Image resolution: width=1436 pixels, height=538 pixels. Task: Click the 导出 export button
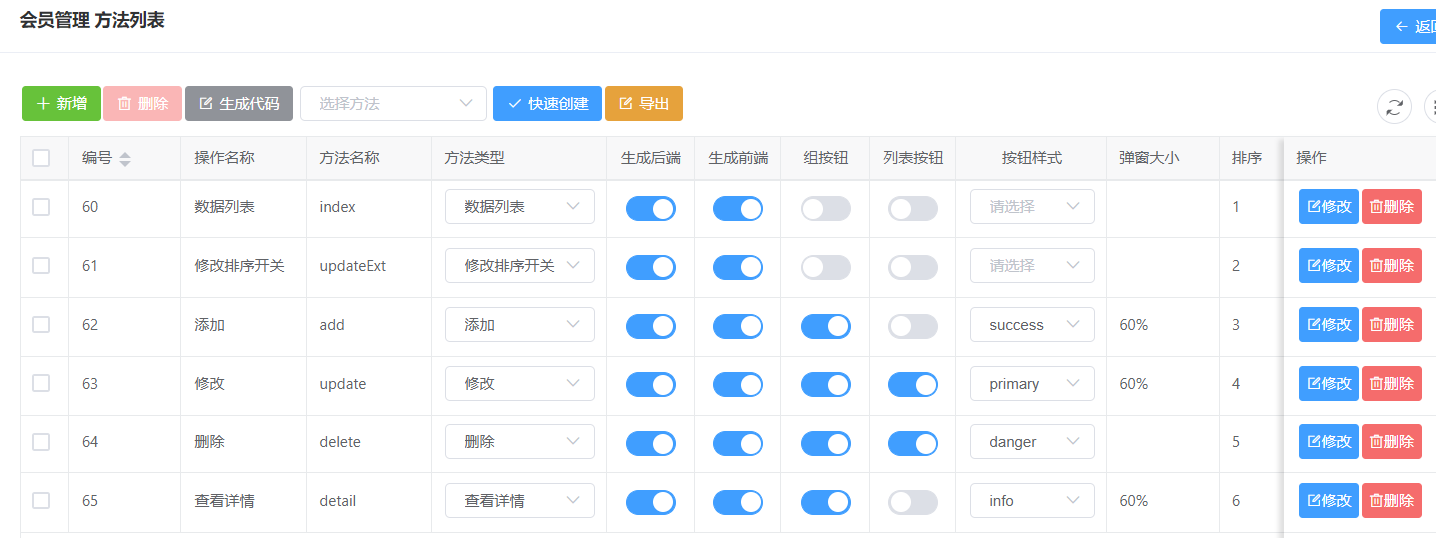643,104
